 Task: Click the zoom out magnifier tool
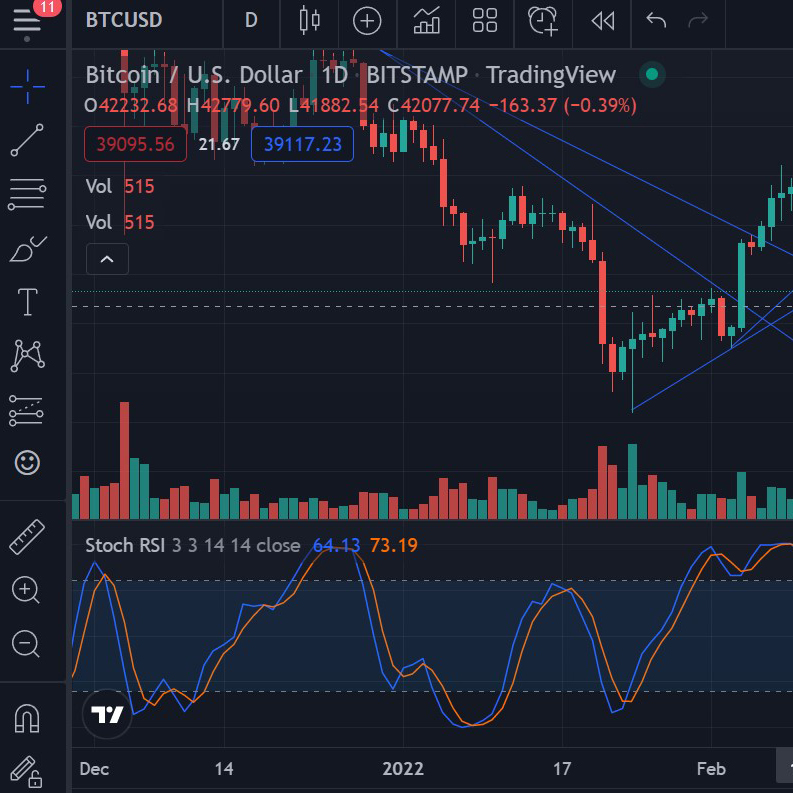point(26,644)
